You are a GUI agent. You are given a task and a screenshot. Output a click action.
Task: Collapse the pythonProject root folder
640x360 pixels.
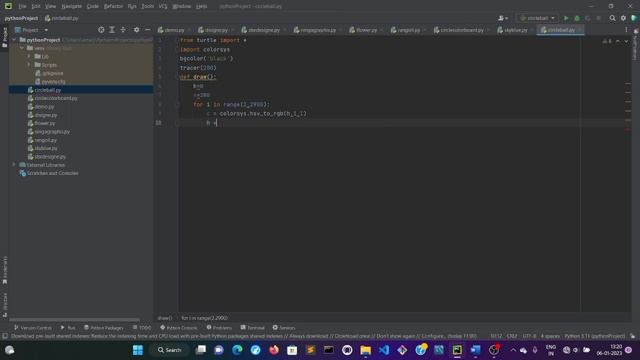14,40
